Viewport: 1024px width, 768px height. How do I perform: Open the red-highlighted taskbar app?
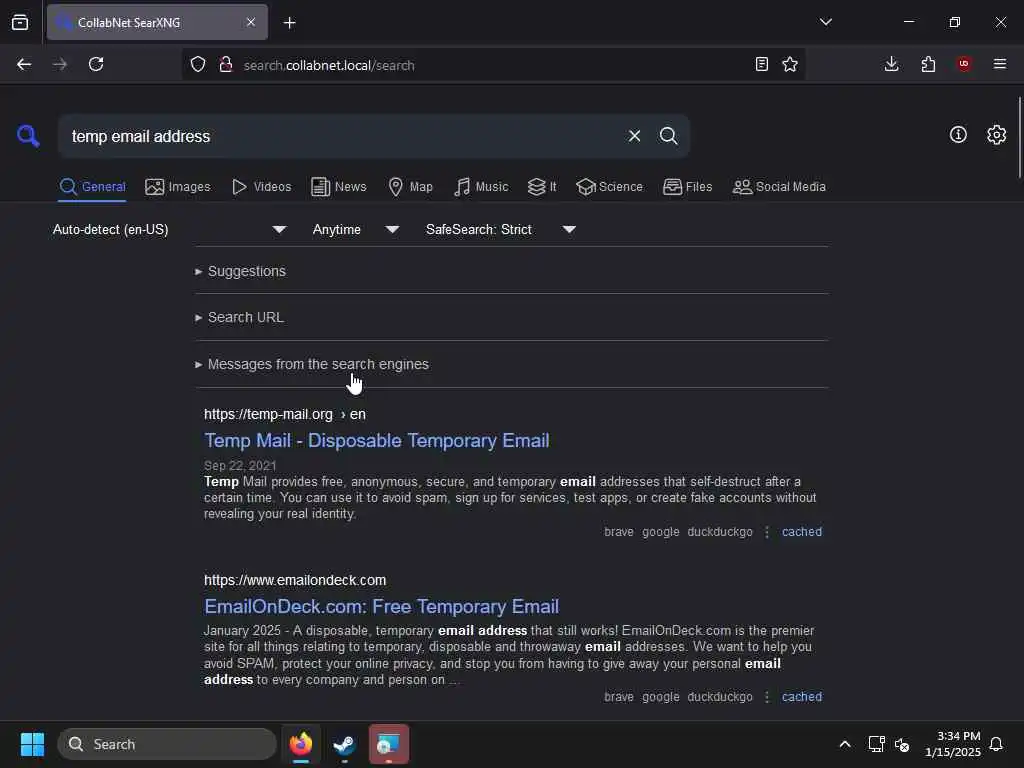coord(389,744)
